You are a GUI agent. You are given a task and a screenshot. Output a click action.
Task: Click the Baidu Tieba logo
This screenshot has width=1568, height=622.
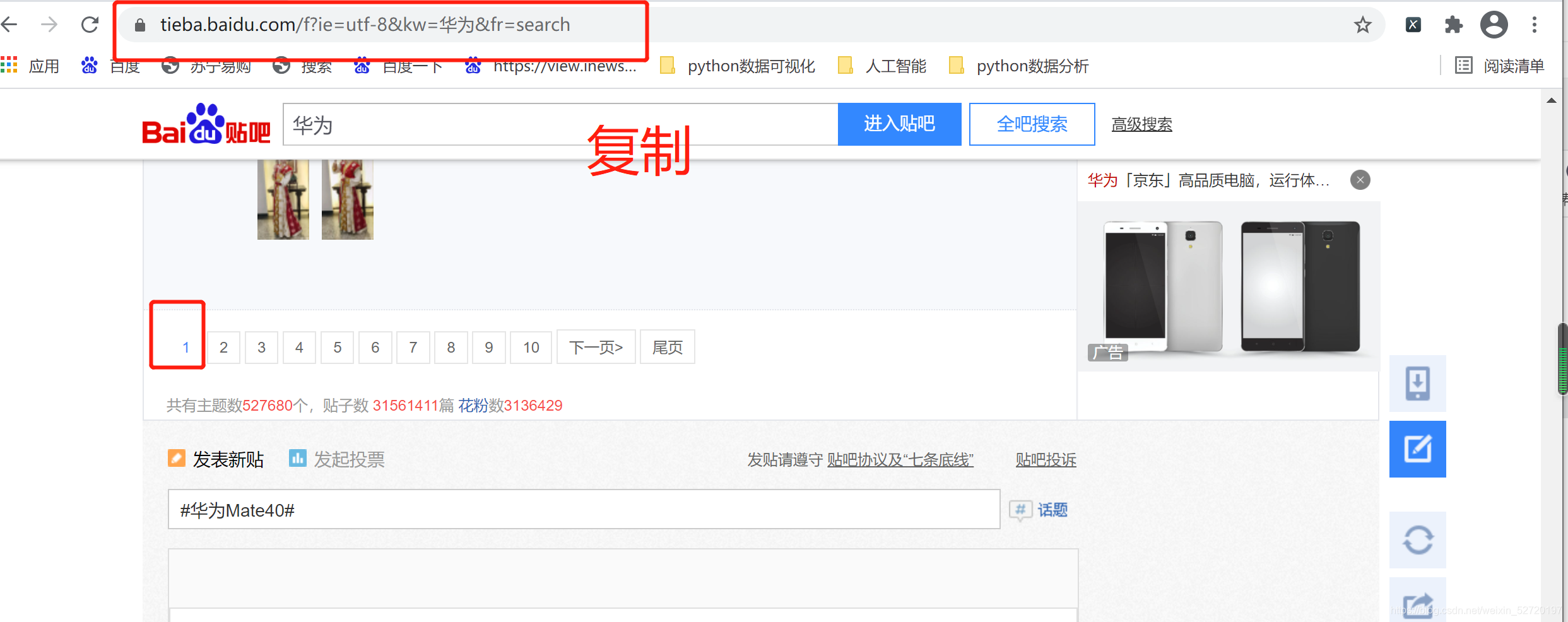(x=206, y=124)
